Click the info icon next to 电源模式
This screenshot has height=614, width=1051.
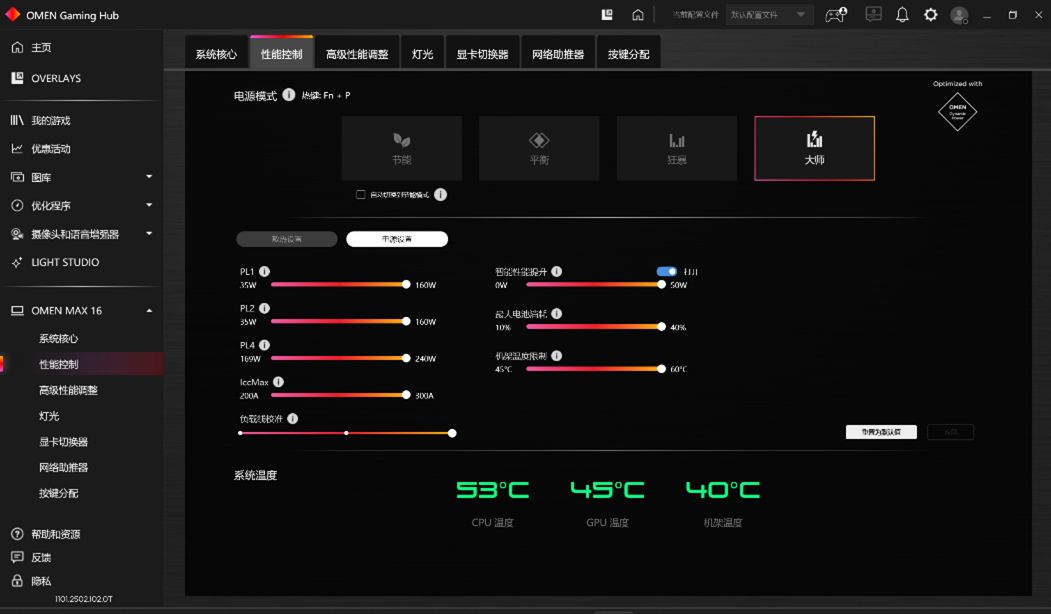pyautogui.click(x=288, y=95)
